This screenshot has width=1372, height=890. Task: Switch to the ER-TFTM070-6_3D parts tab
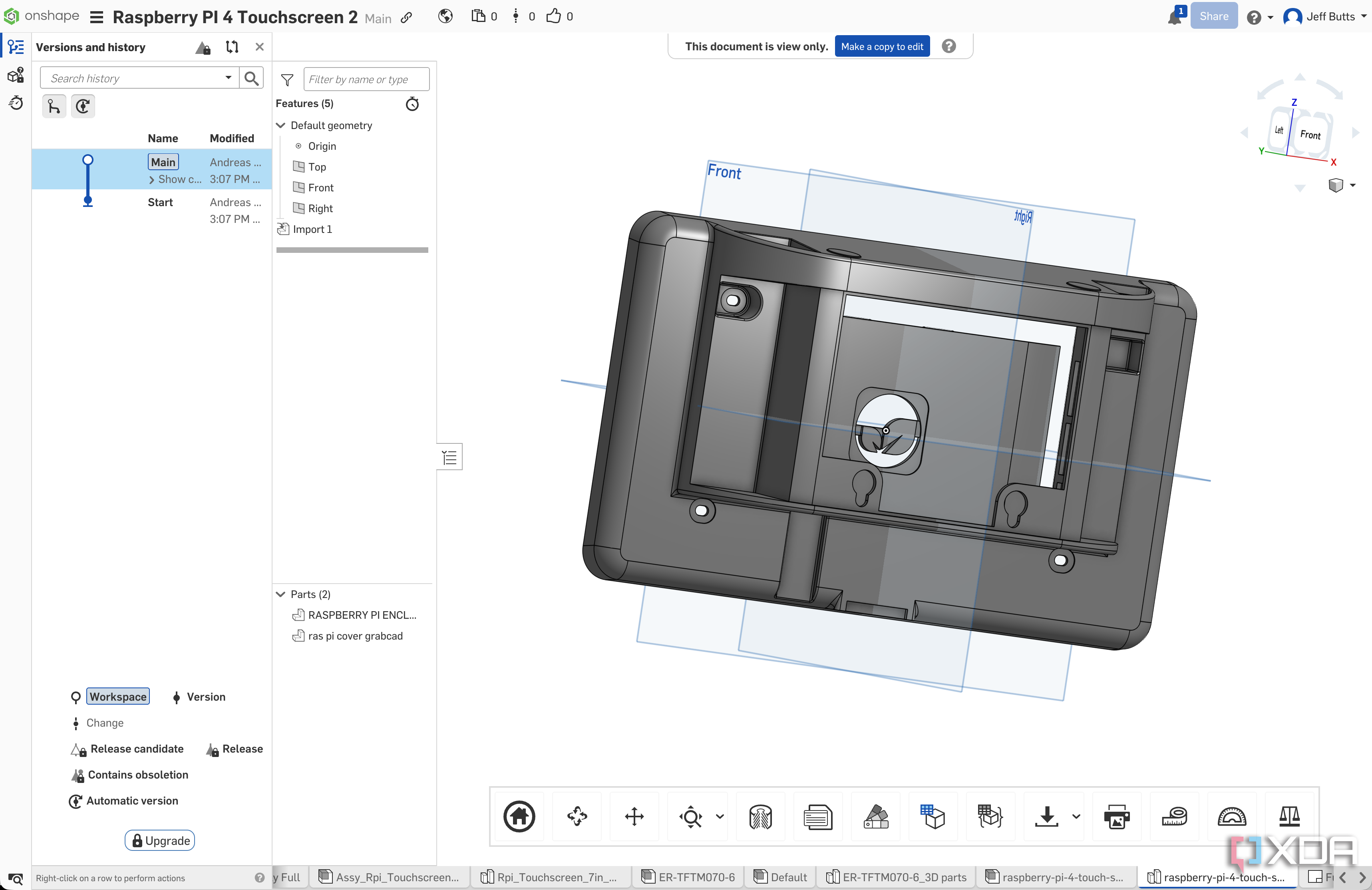coord(897,877)
